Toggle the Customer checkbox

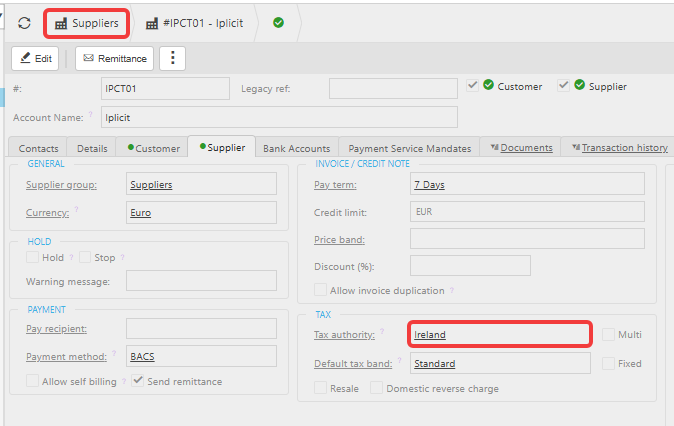(x=472, y=85)
